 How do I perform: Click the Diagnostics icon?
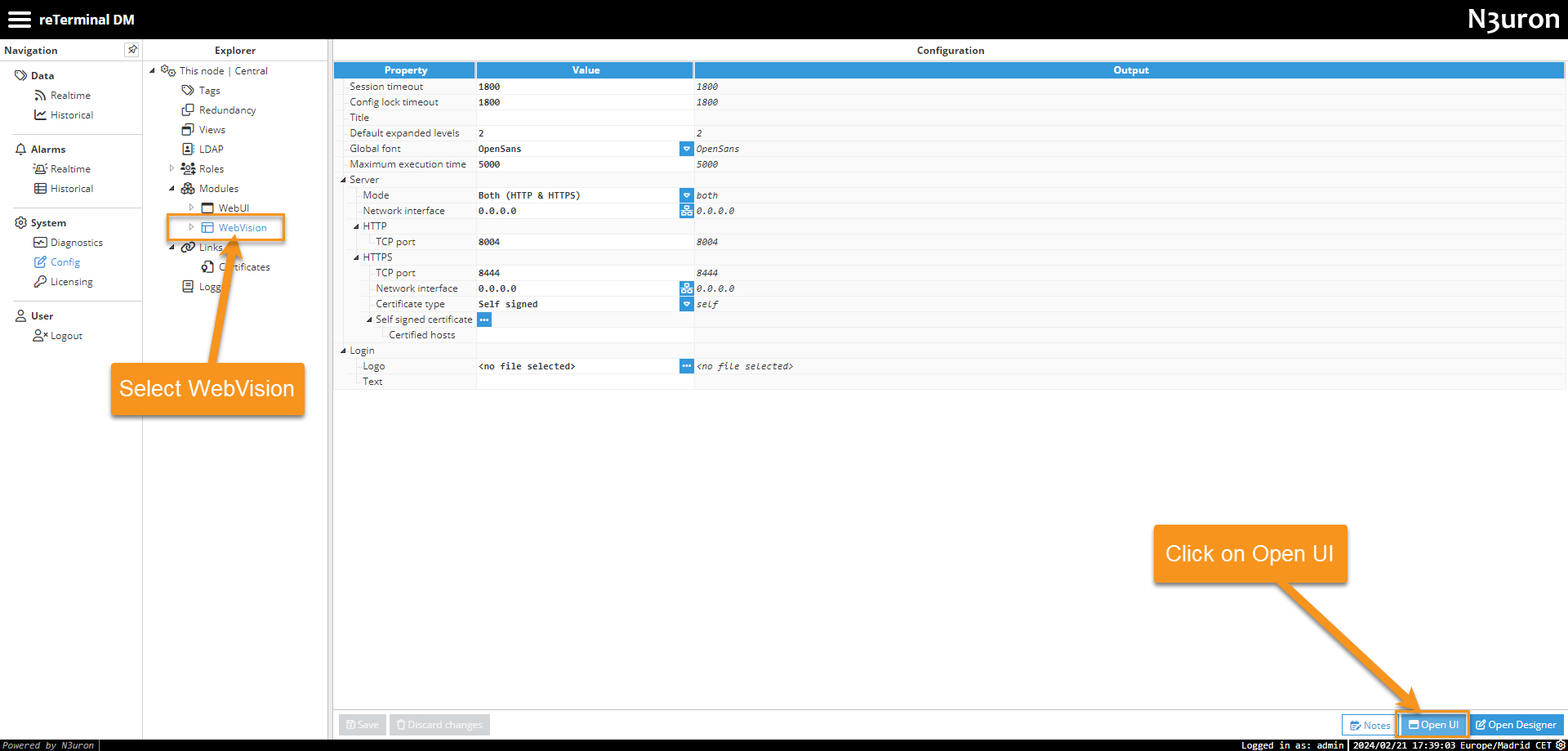click(40, 243)
